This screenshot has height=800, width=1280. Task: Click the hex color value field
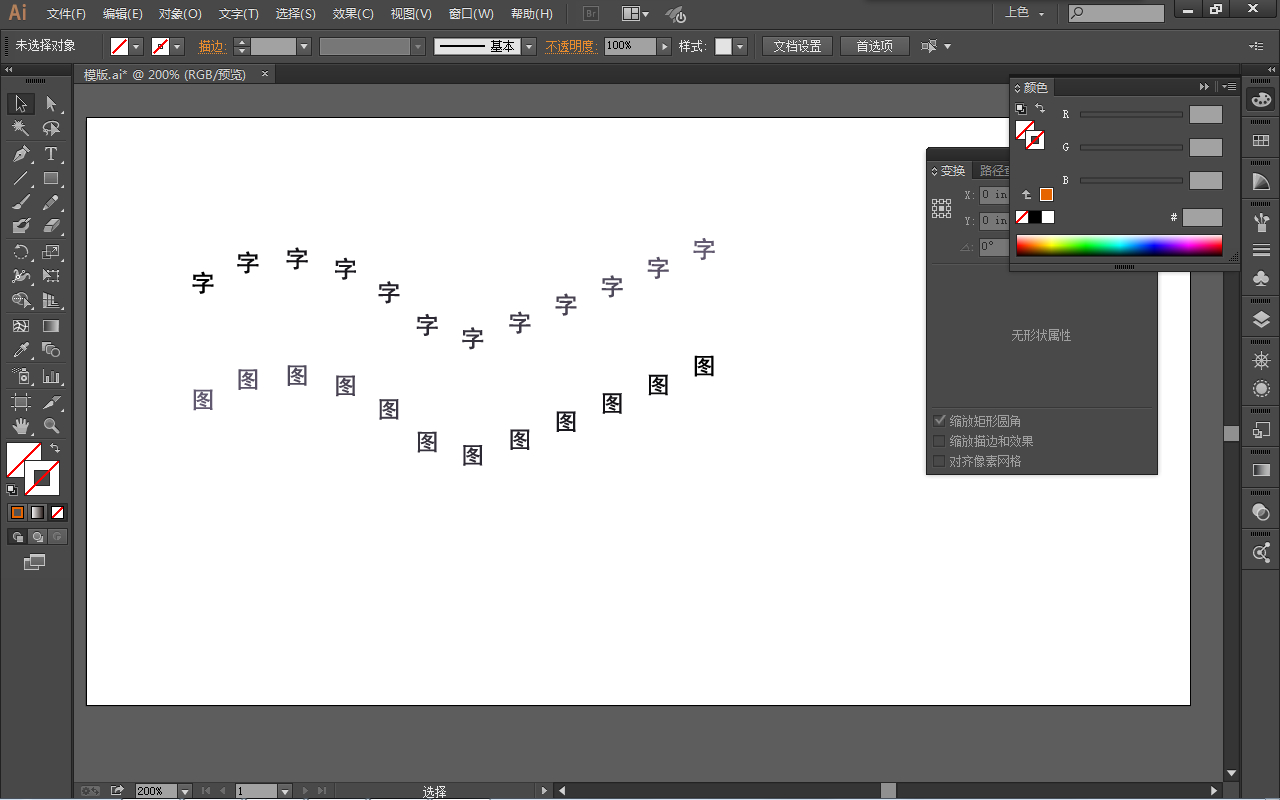[x=1201, y=217]
